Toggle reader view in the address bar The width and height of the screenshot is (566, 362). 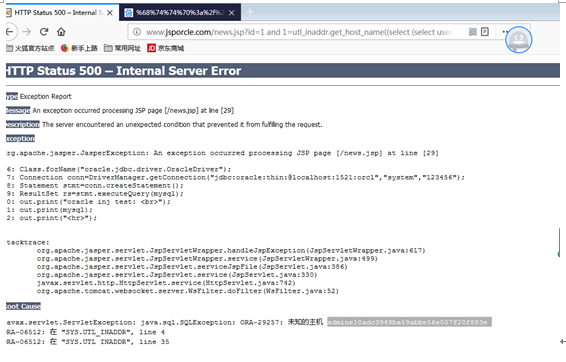coord(485,32)
